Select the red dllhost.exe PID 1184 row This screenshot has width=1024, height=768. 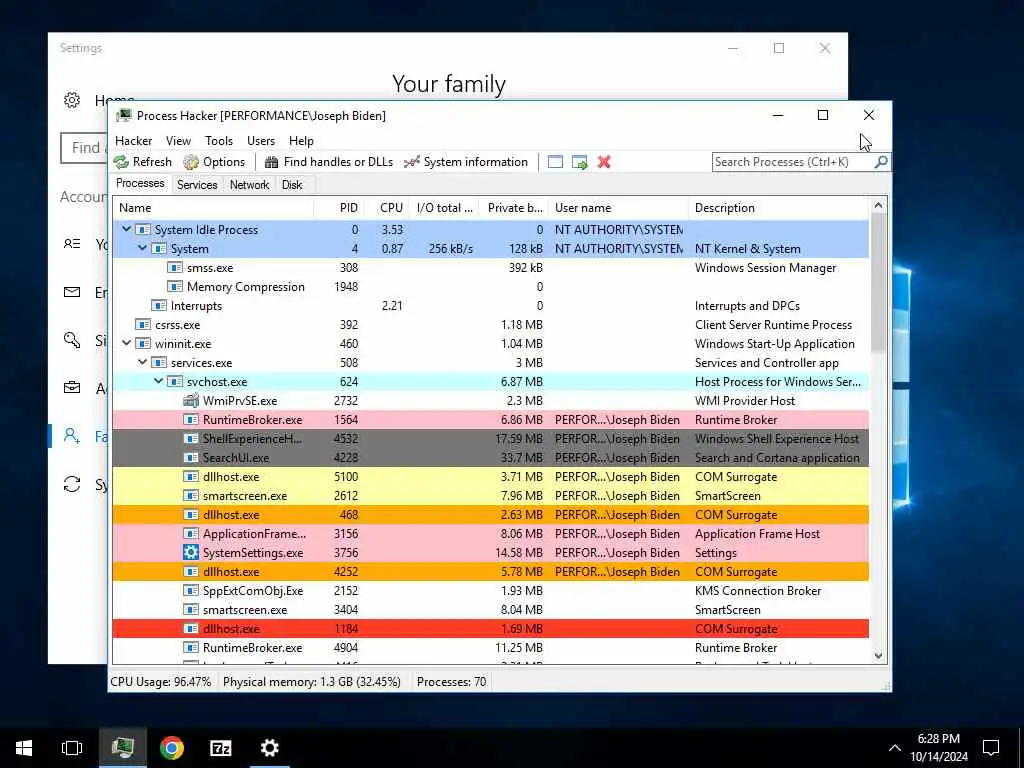(x=490, y=628)
